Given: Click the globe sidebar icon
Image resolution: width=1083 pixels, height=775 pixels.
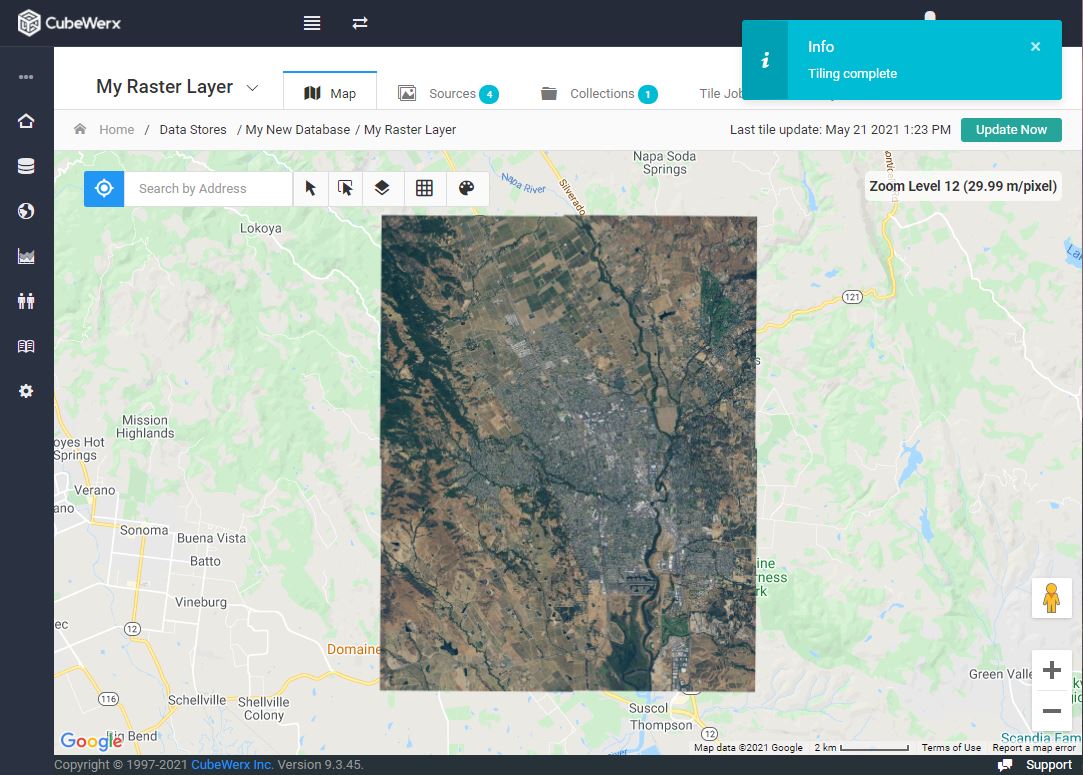Looking at the screenshot, I should click(26, 211).
